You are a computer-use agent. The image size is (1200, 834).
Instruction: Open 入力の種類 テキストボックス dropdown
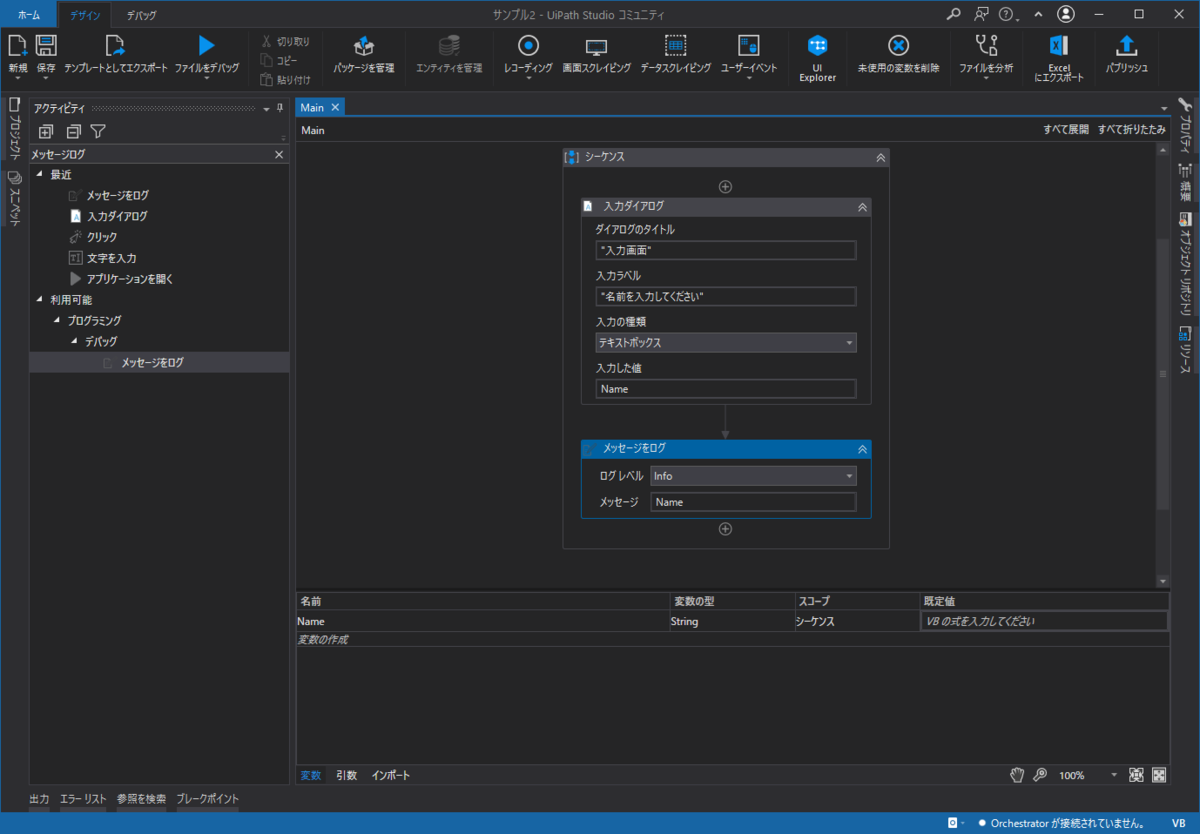(726, 343)
